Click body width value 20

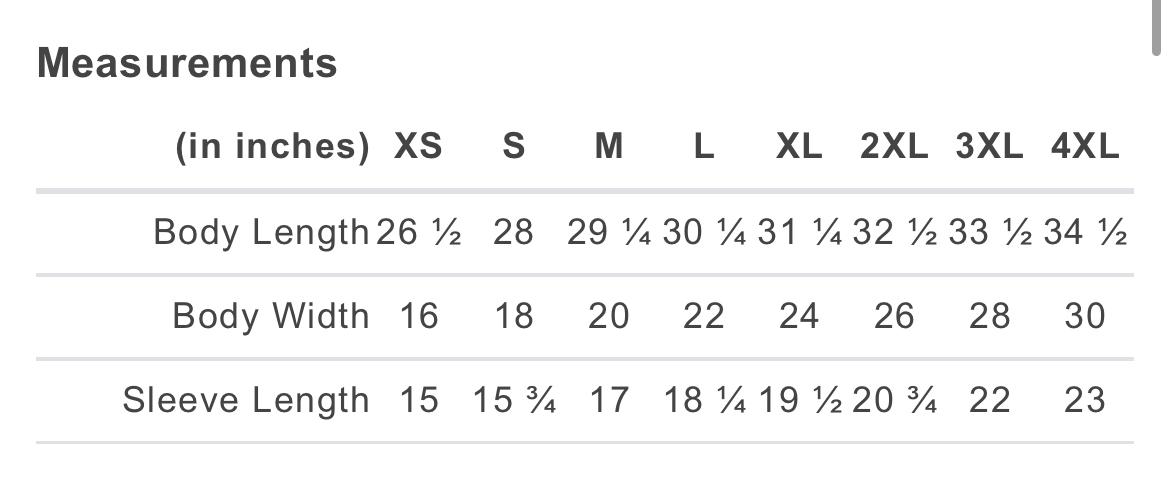[608, 316]
